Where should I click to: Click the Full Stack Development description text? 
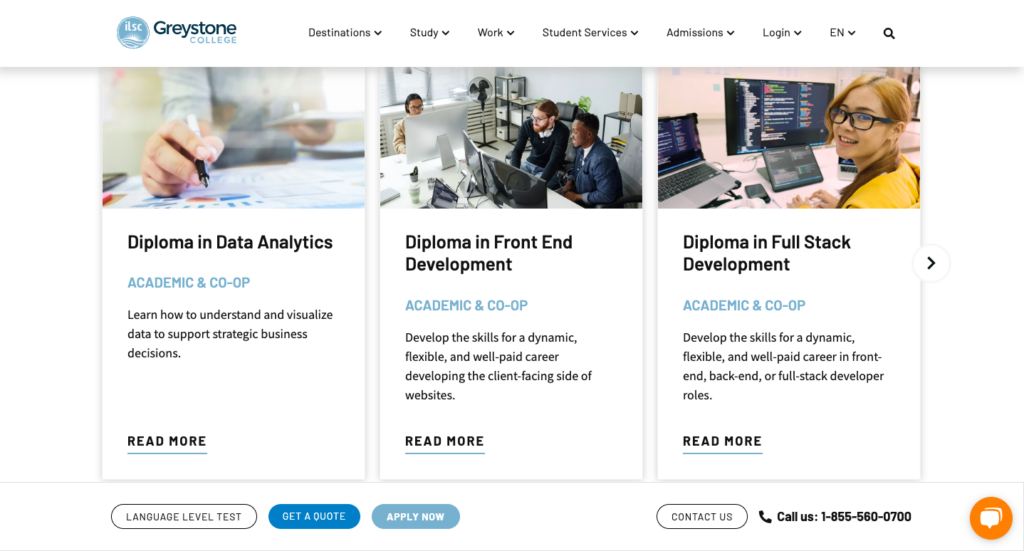tap(783, 366)
